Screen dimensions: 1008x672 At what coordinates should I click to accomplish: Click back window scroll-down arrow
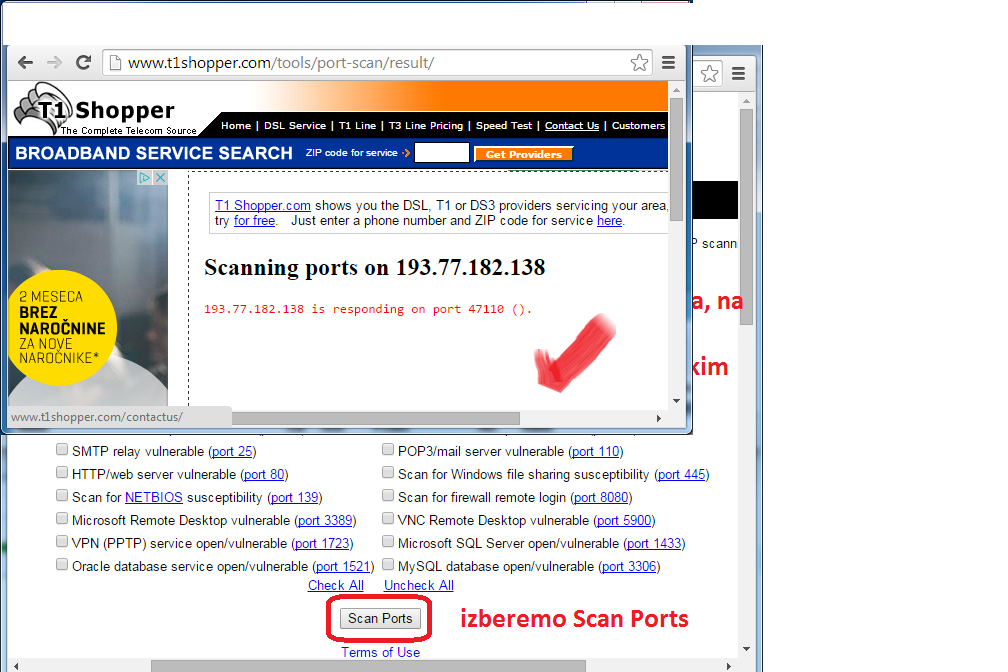(746, 649)
